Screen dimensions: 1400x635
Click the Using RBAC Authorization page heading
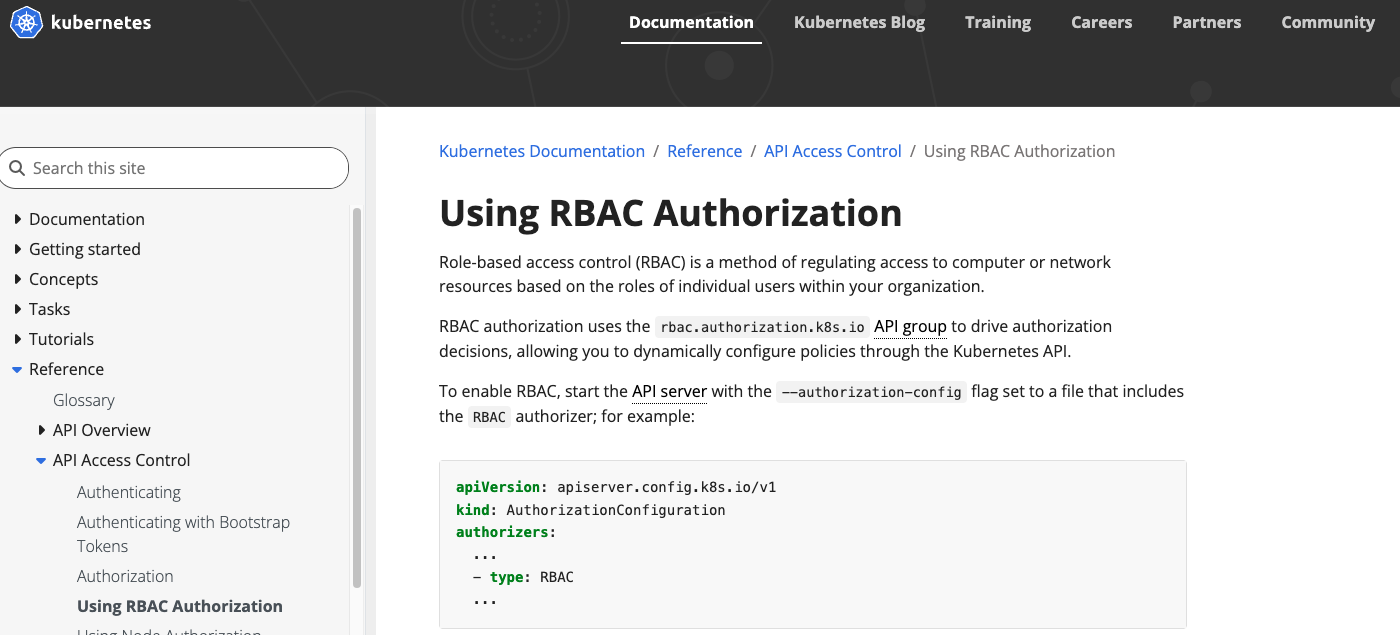[671, 213]
